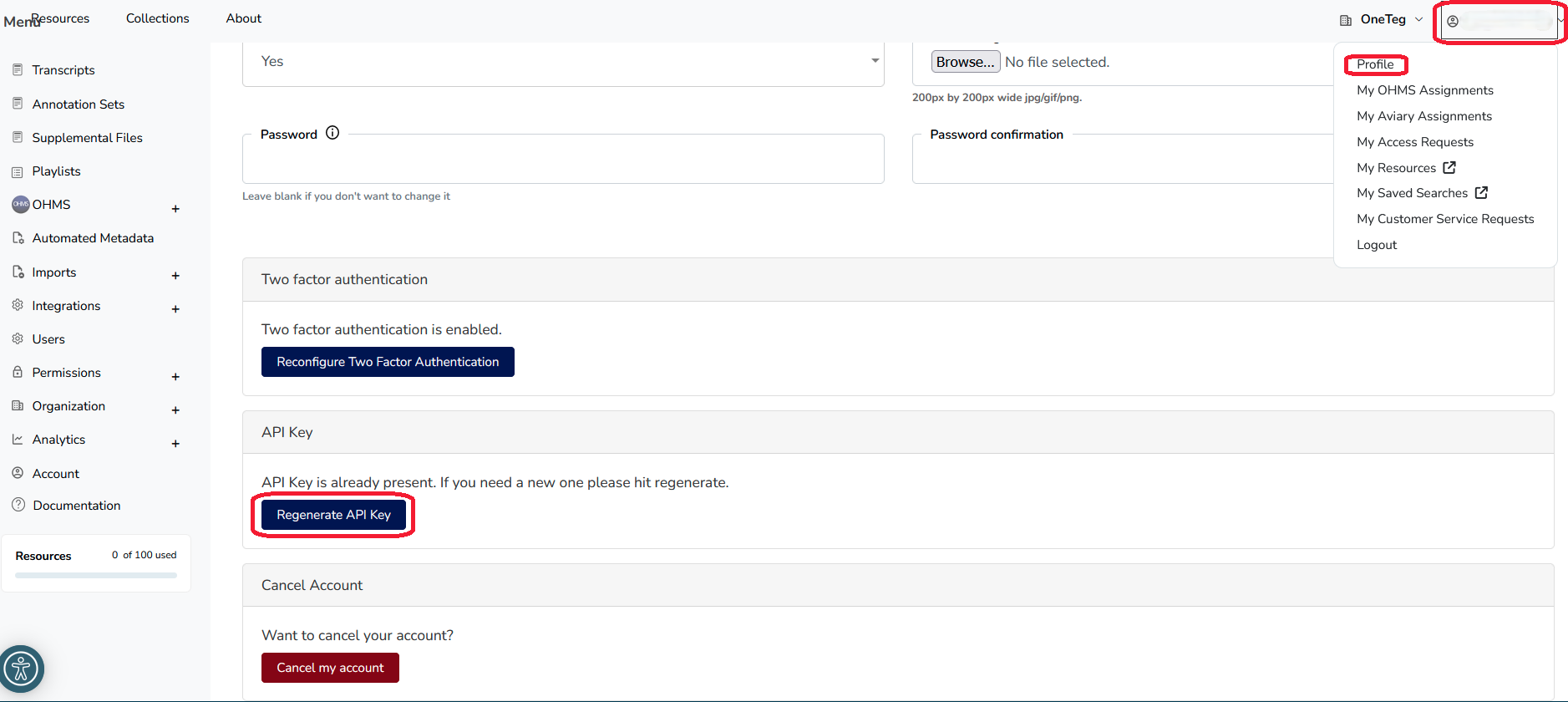Click the password info icon

(x=332, y=133)
